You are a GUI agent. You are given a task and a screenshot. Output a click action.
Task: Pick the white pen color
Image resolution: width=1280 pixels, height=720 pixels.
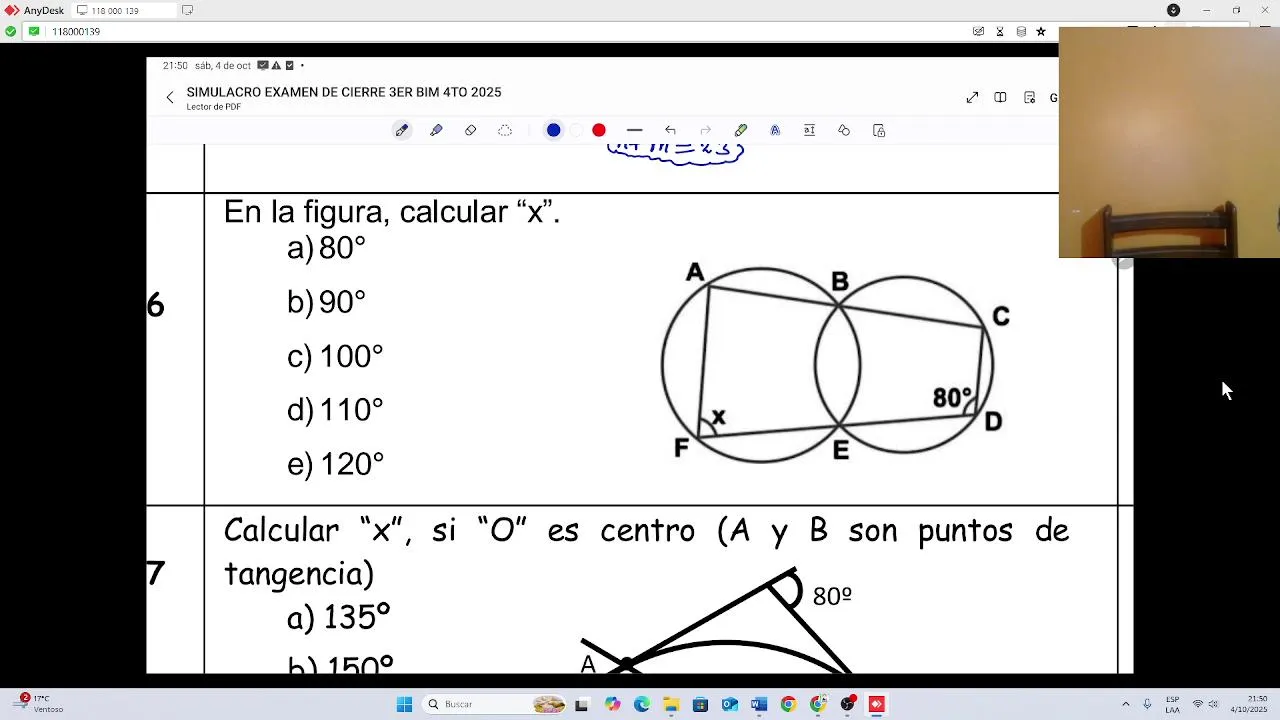[x=576, y=130]
